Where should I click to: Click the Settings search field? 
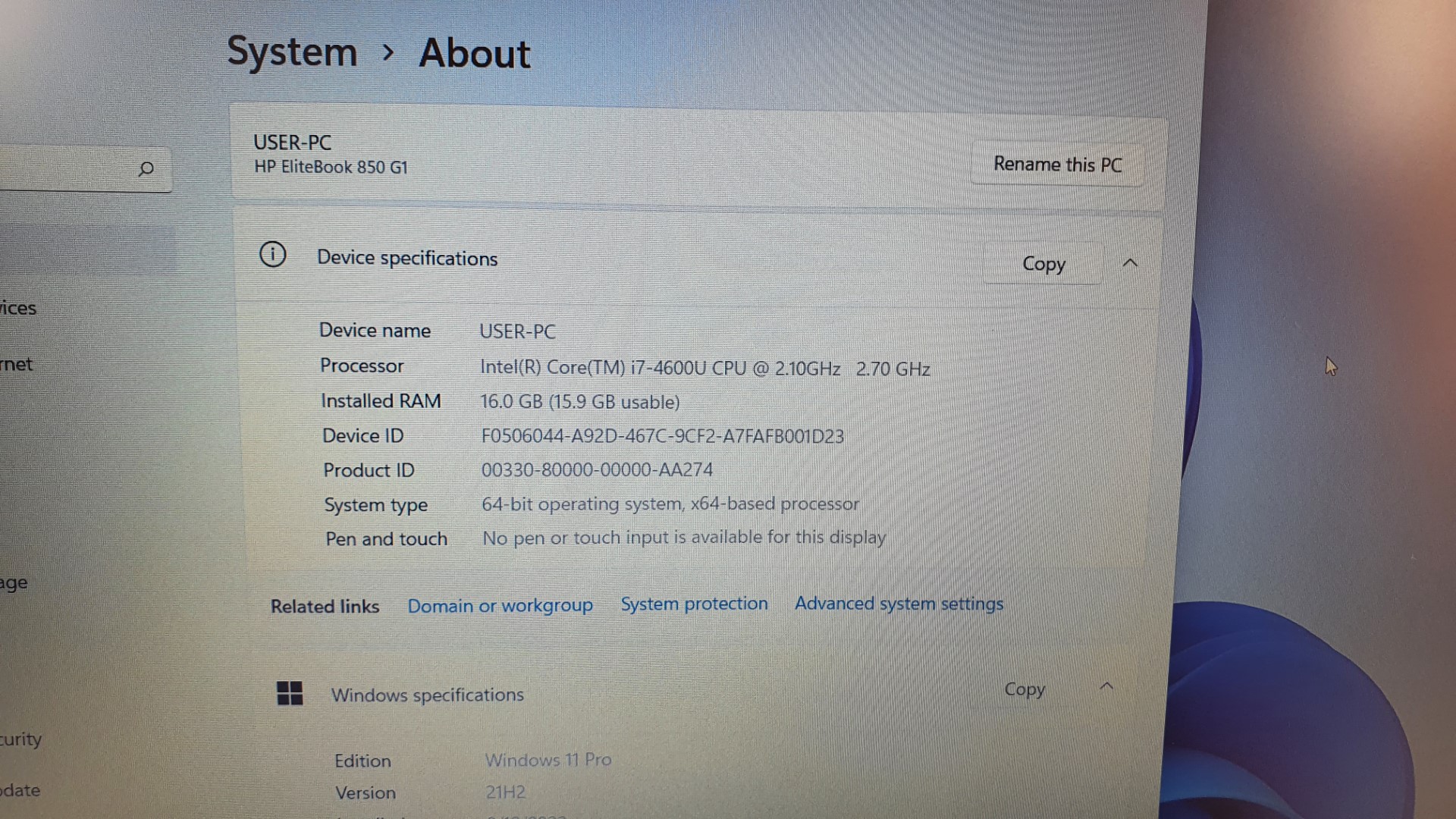pos(85,168)
